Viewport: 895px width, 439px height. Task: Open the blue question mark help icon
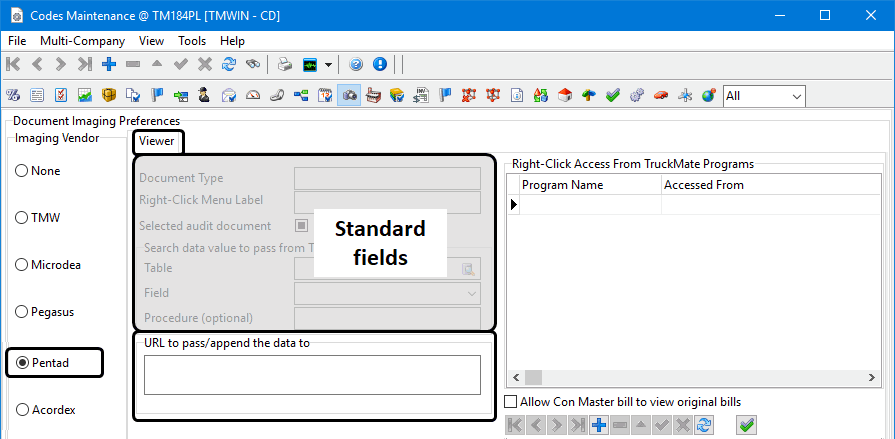[x=356, y=65]
